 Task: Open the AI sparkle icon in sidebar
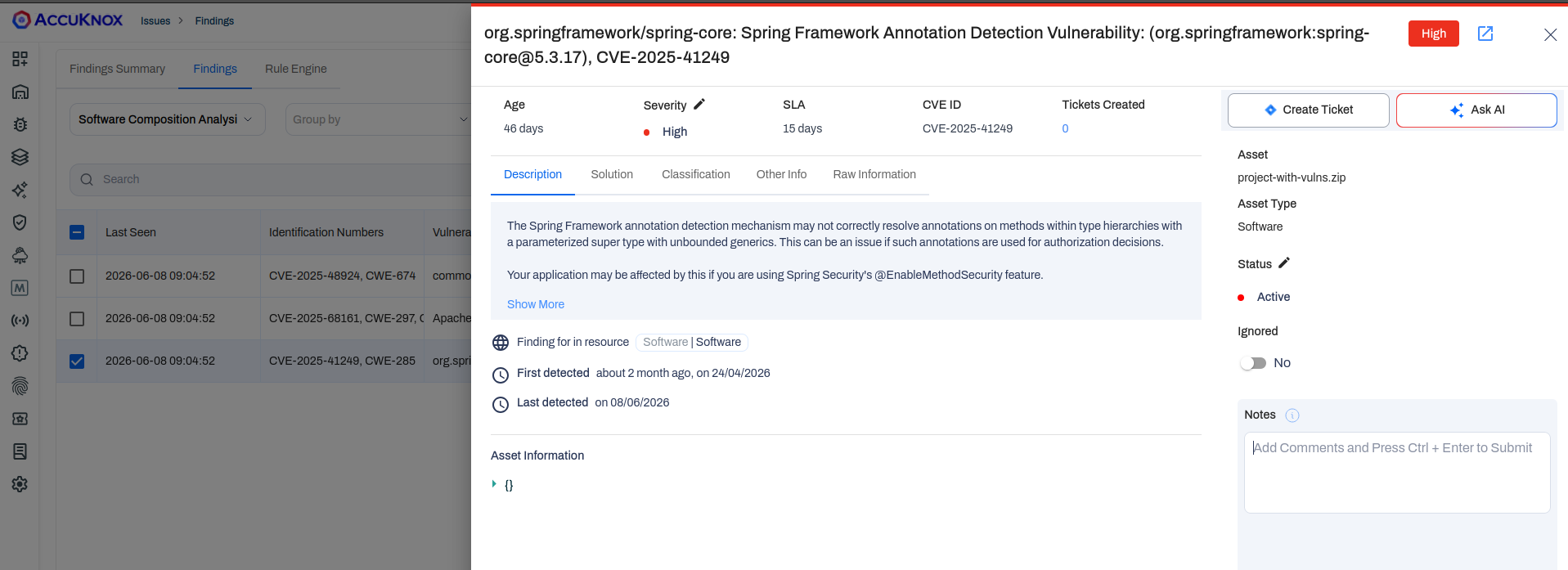[20, 190]
